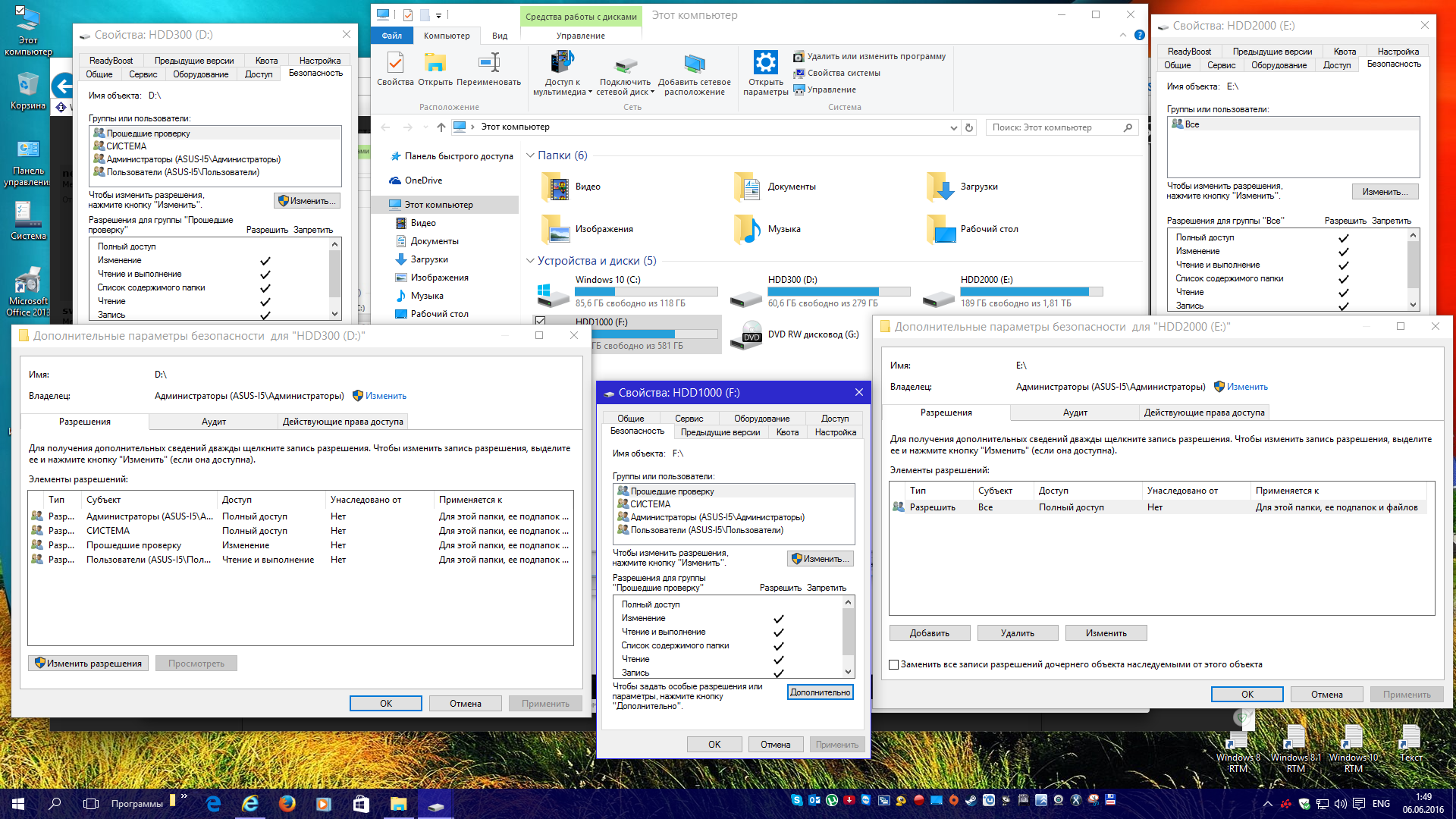Screen dimensions: 1456x819
Task: Open the Загрузки folder in Папки
Action: pyautogui.click(x=963, y=187)
